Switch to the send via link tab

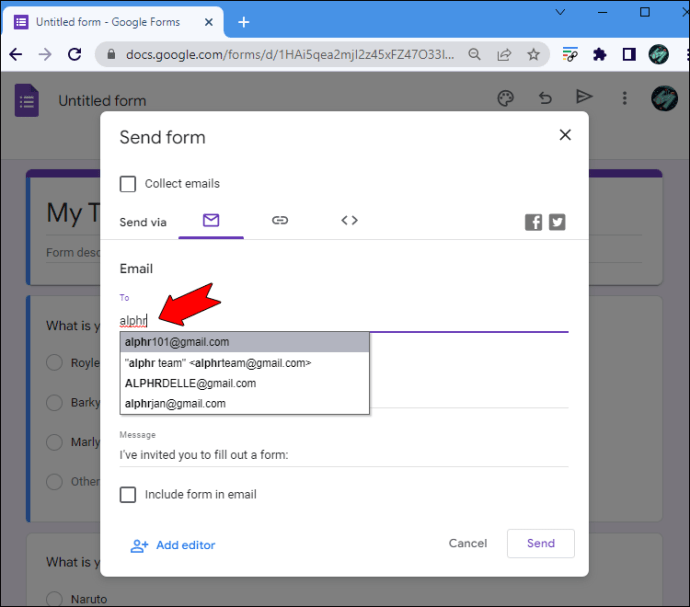click(280, 220)
